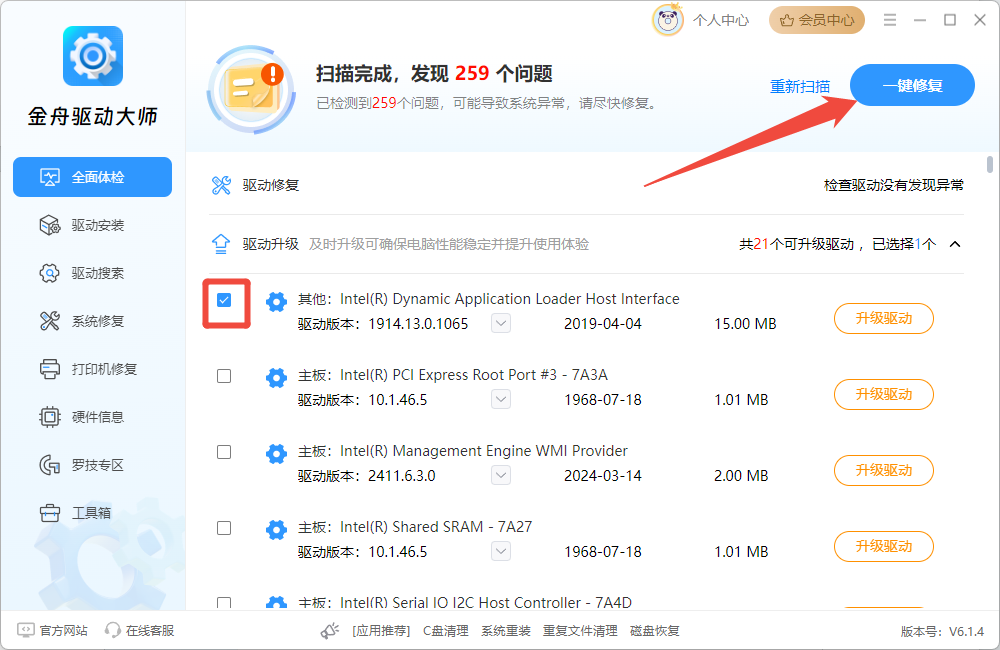Click gear icon of Shared SRAM driver
Viewport: 1000px width, 650px height.
(x=276, y=529)
